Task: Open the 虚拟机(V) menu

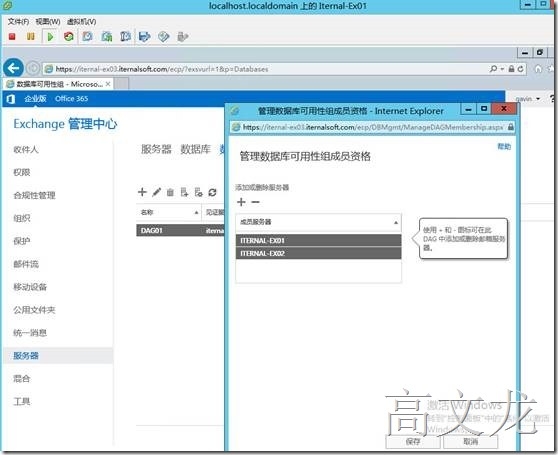Action: pyautogui.click(x=81, y=22)
